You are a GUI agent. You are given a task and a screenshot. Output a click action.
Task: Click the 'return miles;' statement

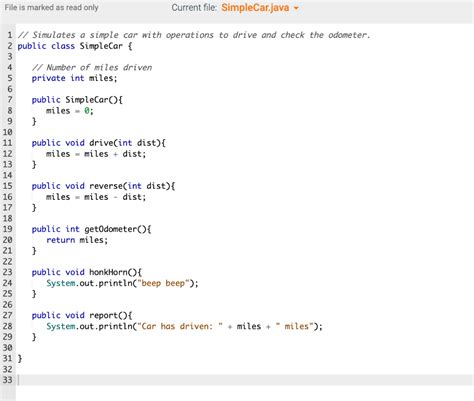[x=77, y=240]
